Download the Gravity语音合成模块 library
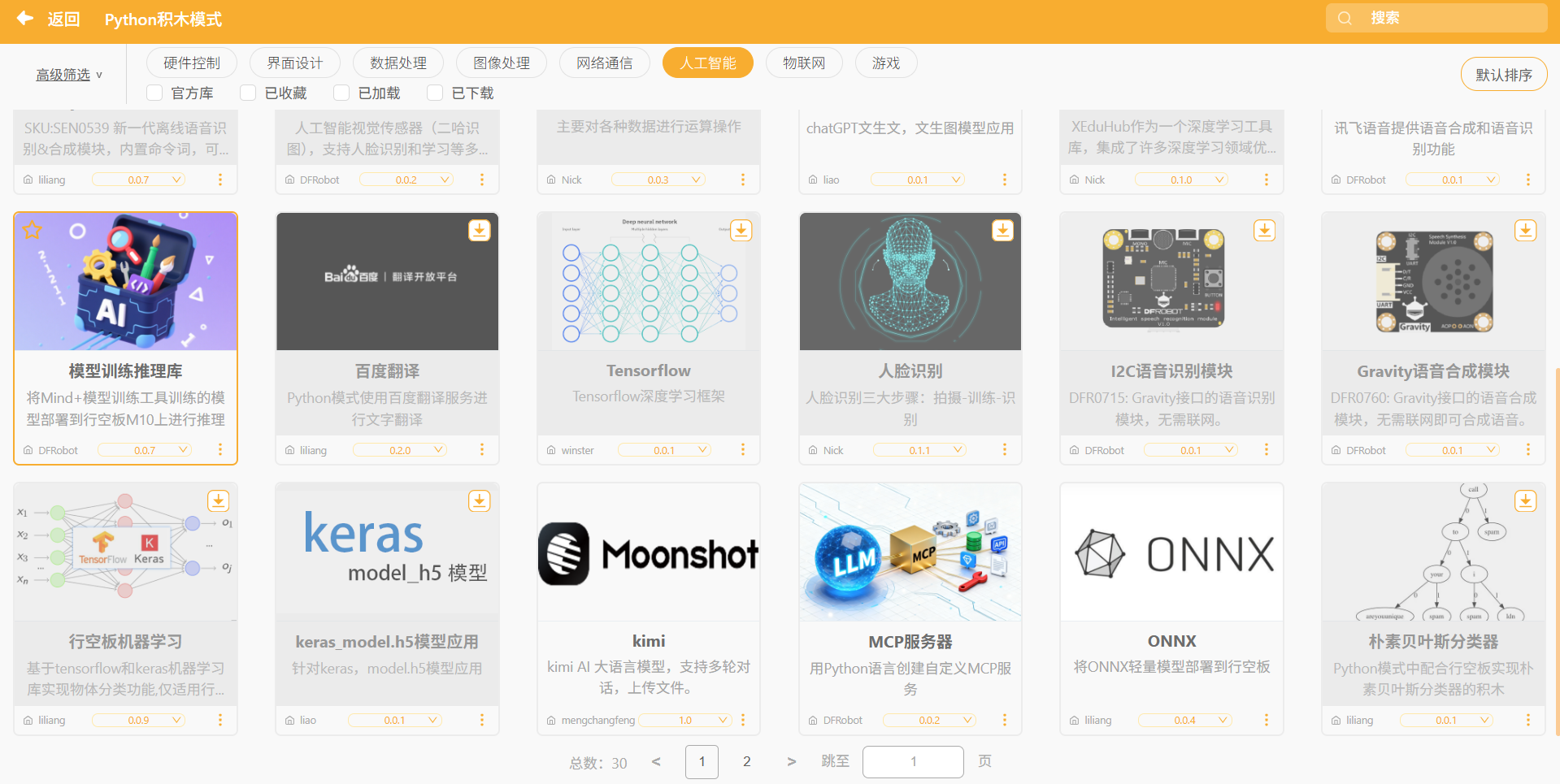This screenshot has height=784, width=1560. click(1525, 231)
